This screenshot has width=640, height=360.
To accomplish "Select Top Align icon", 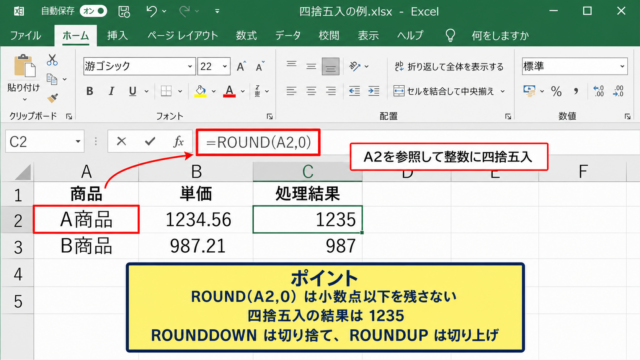I will (x=291, y=65).
